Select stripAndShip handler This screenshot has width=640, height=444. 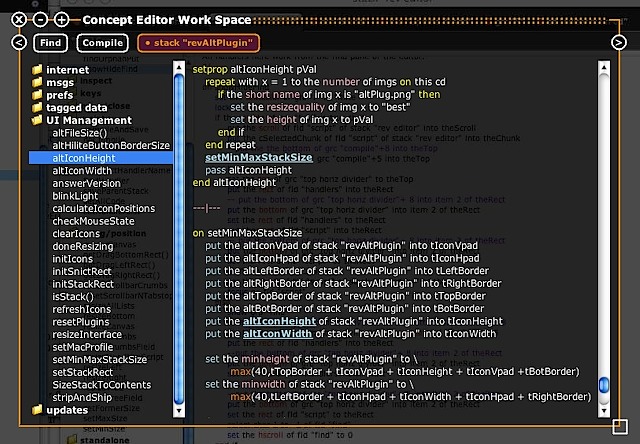(82, 397)
